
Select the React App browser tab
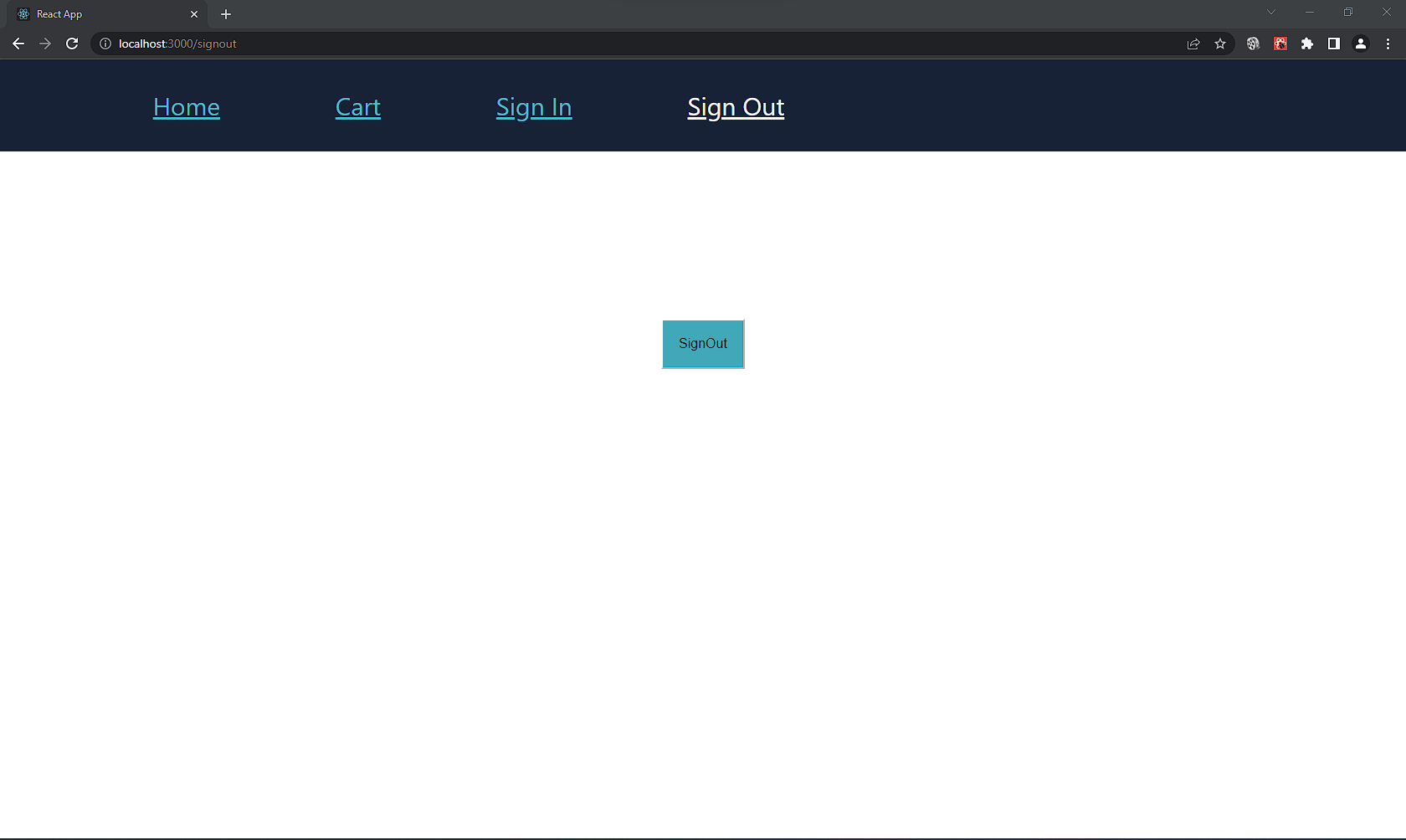(100, 13)
